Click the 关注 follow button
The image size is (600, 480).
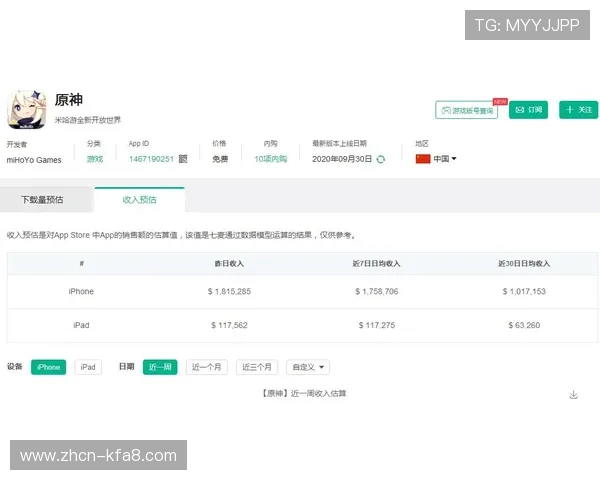(x=578, y=110)
